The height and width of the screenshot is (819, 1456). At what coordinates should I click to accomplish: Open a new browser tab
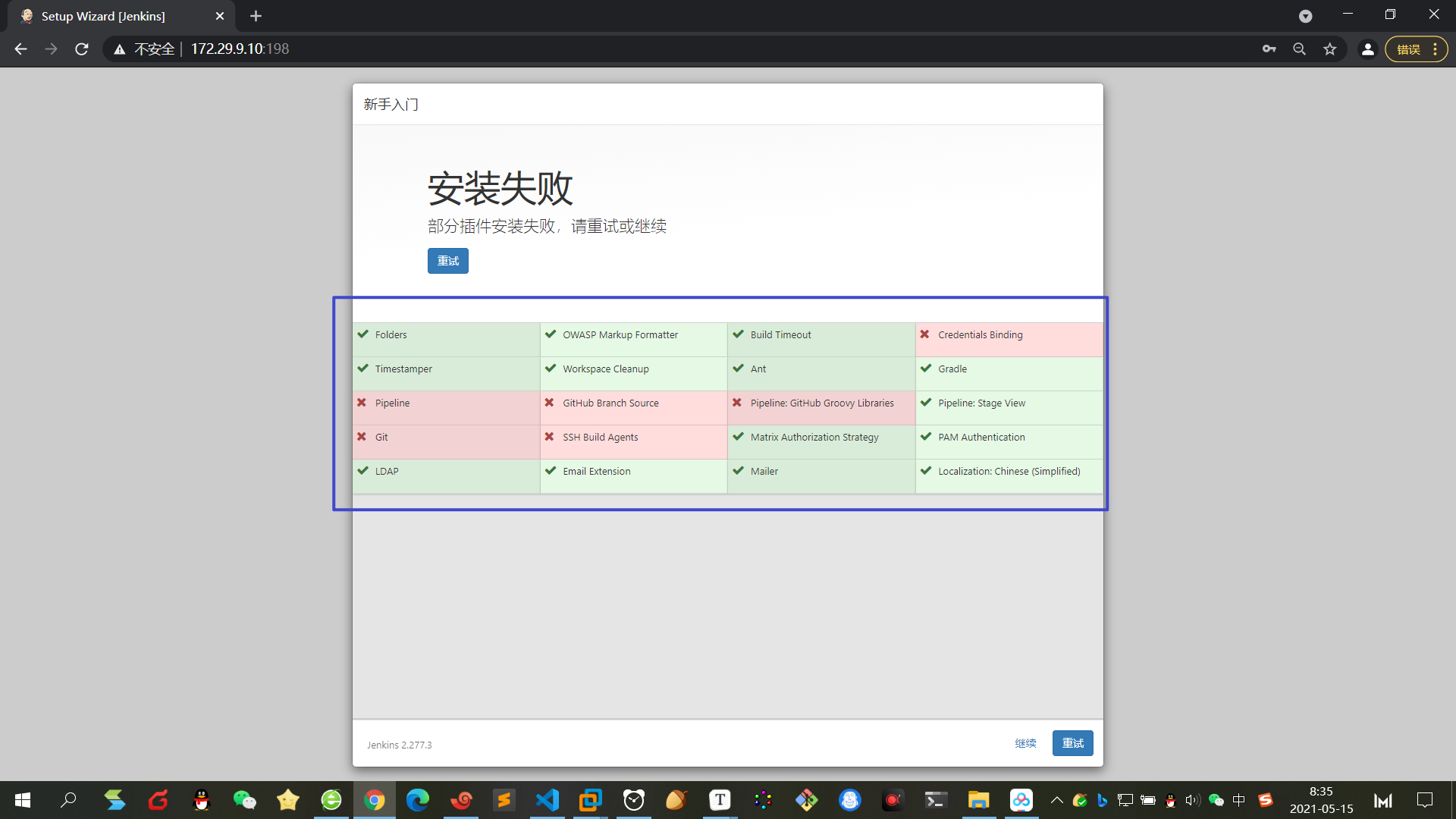click(x=256, y=16)
